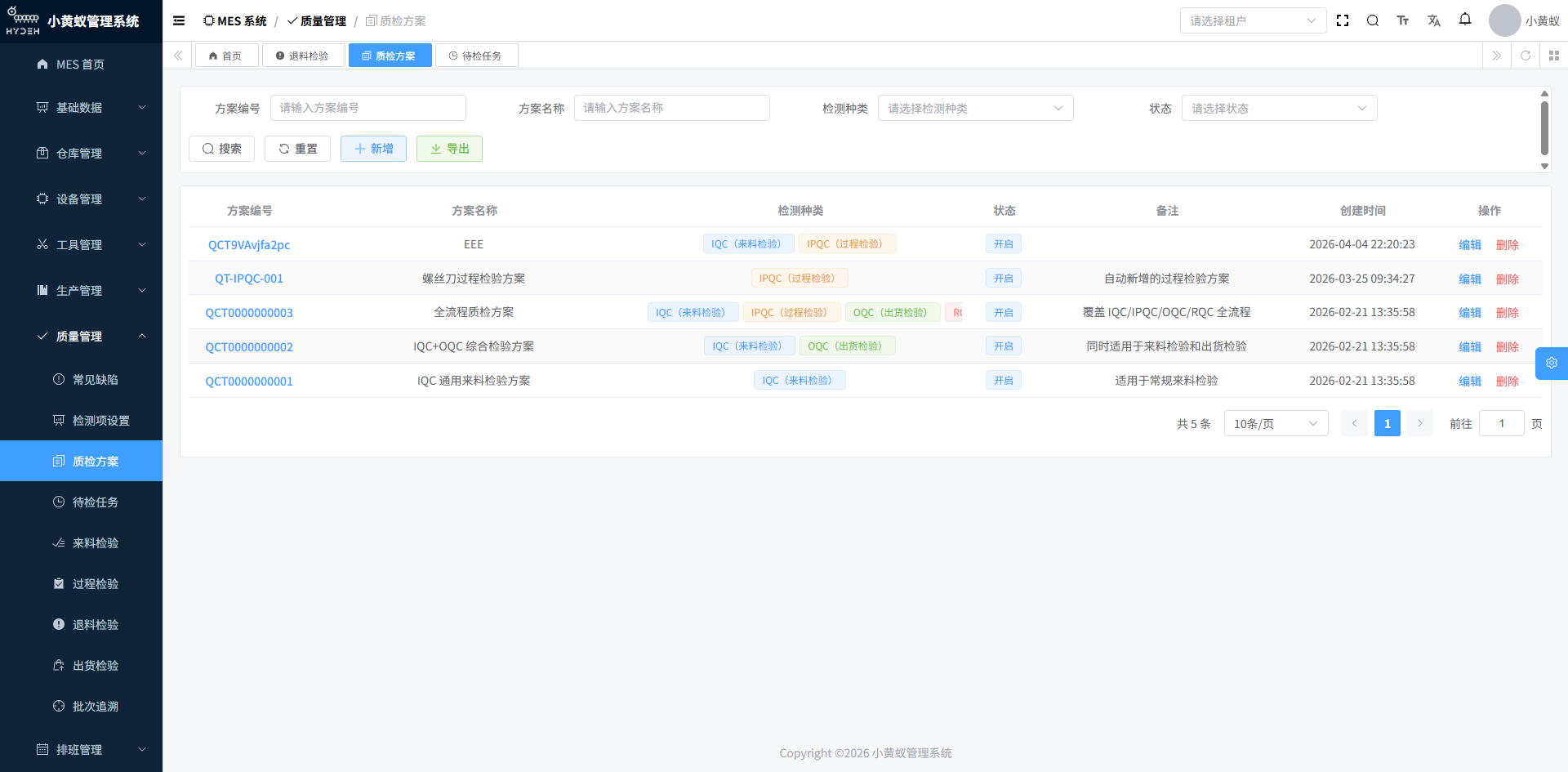Click the MES 系统 breadcrumb
Viewport: 1568px width, 772px height.
[x=235, y=21]
